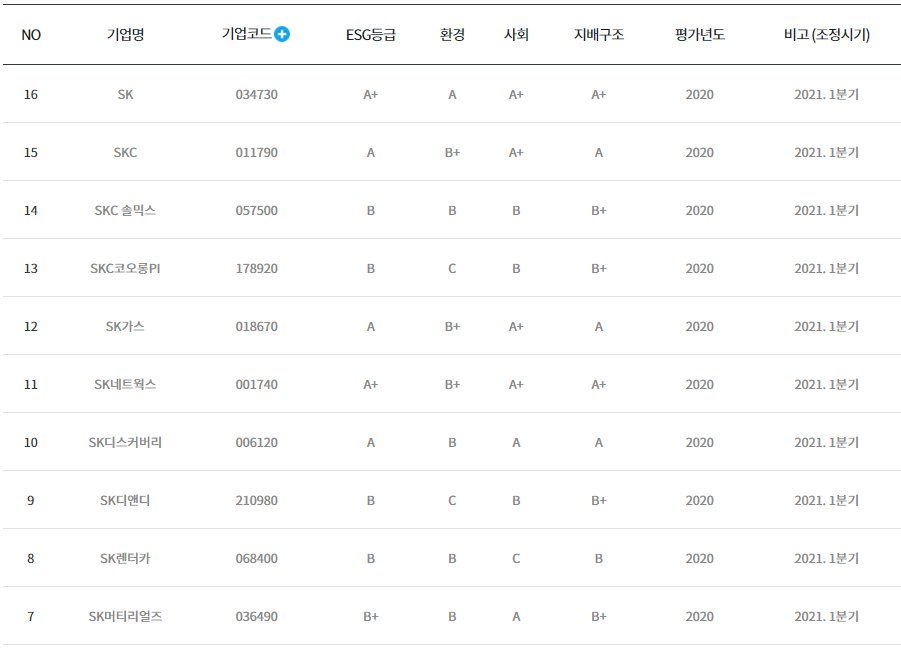Click the 환경 grade C in the SK디앤디 row
Image resolution: width=901 pixels, height=648 pixels.
click(x=452, y=500)
